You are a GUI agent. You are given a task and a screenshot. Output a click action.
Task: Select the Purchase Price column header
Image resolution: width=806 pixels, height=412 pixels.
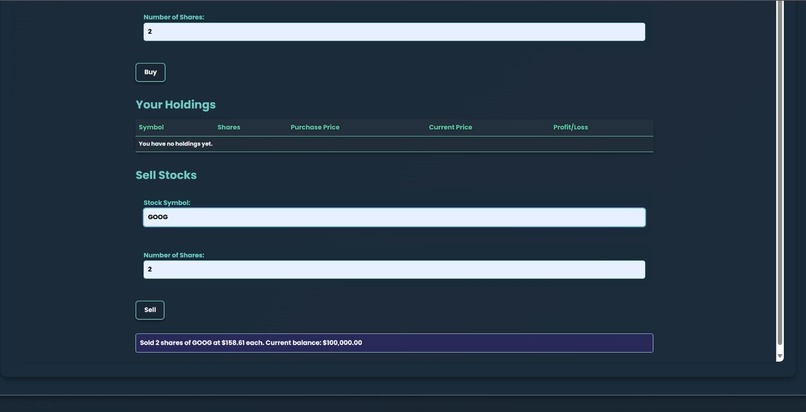tap(315, 127)
